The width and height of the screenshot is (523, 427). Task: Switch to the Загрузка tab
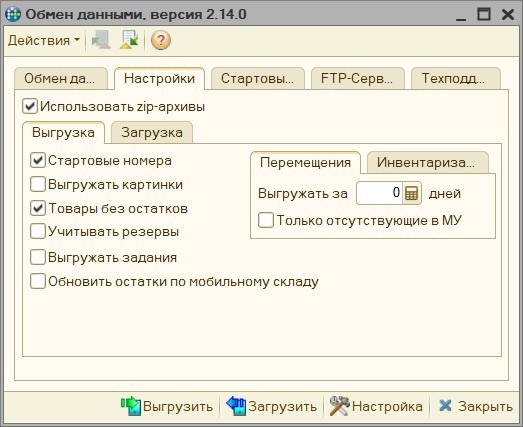[152, 132]
